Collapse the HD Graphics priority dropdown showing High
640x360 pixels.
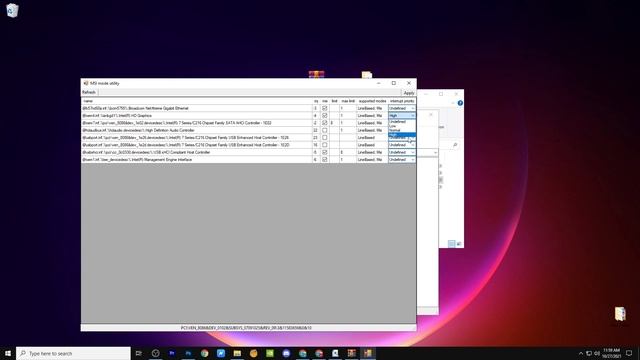coord(402,116)
